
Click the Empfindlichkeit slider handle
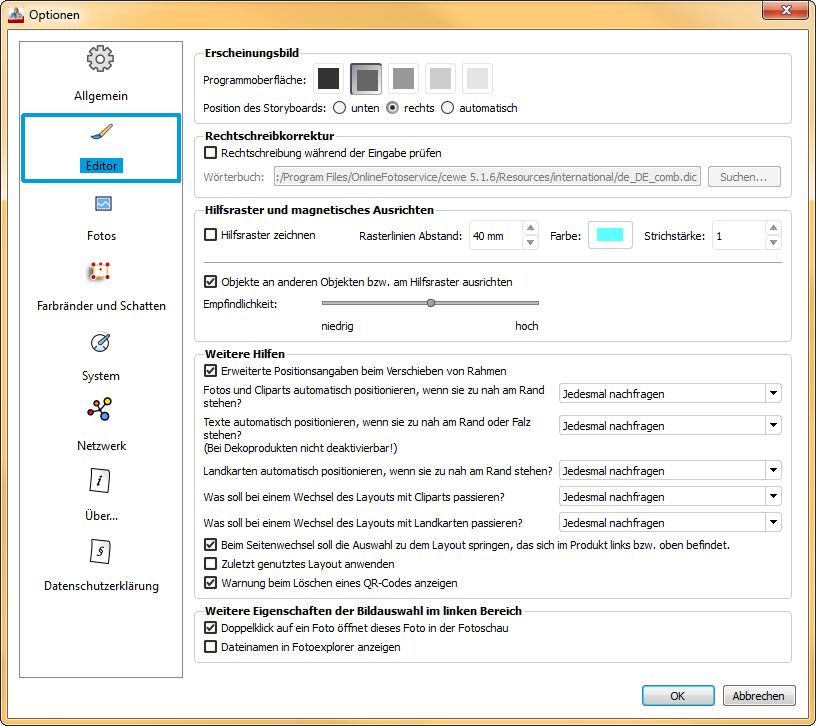[430, 302]
